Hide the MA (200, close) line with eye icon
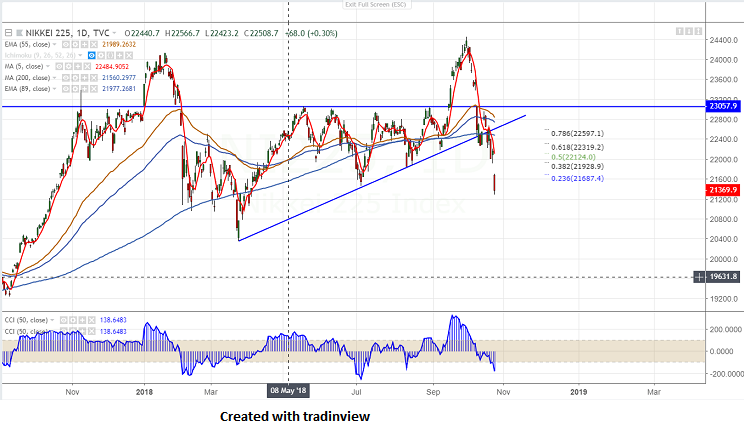The width and height of the screenshot is (744, 427). (66, 78)
